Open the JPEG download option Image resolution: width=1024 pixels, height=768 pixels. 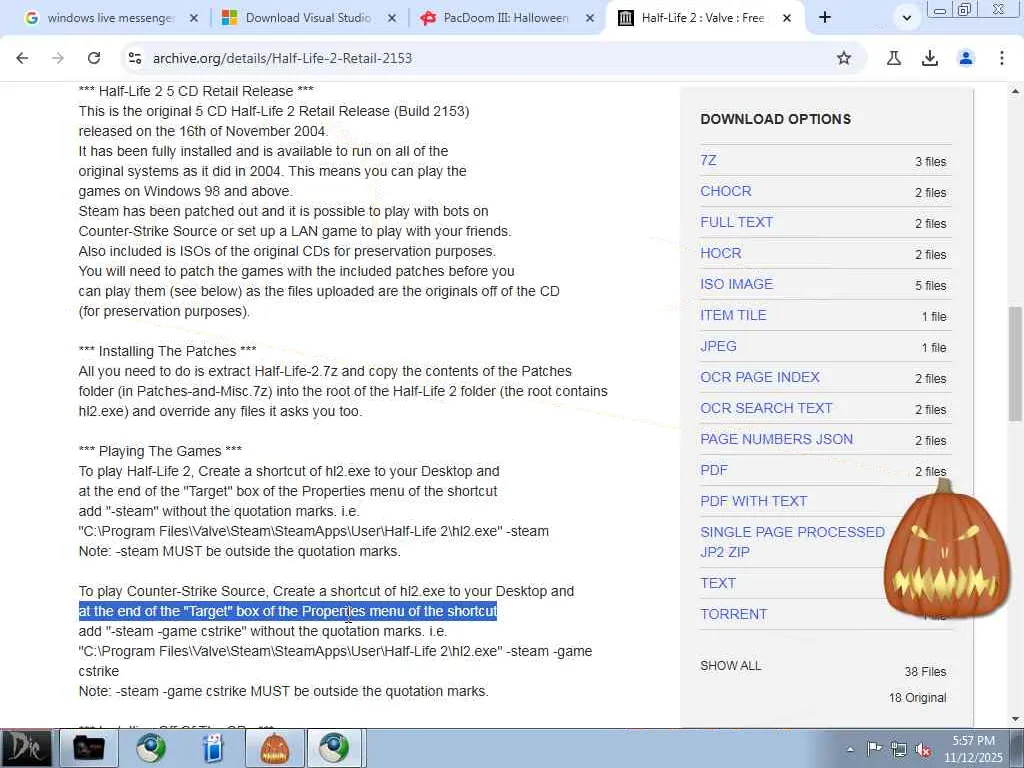pos(718,346)
